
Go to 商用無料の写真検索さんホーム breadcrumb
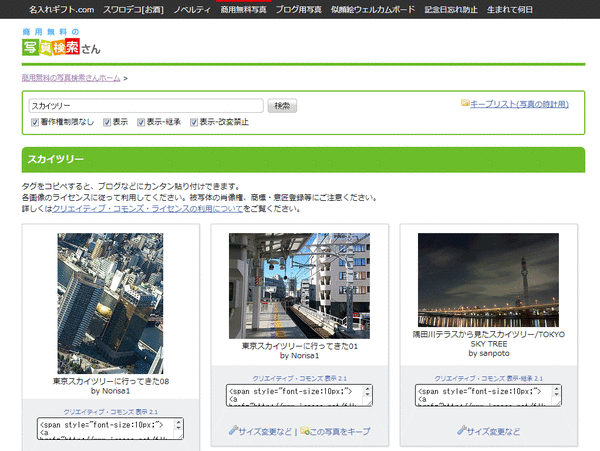click(x=71, y=78)
